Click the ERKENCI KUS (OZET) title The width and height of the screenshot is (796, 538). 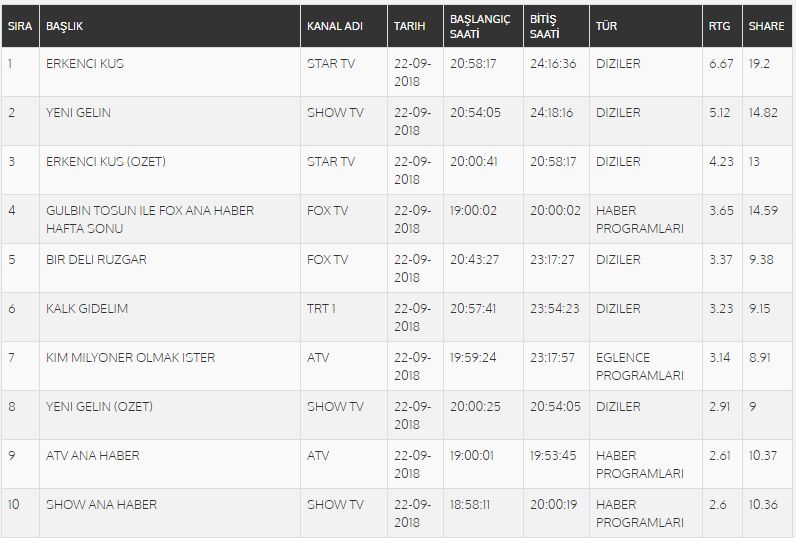coord(106,161)
